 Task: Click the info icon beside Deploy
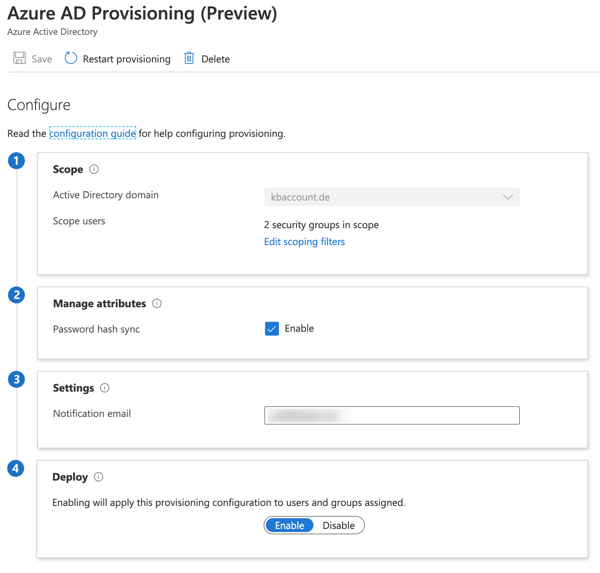(98, 477)
